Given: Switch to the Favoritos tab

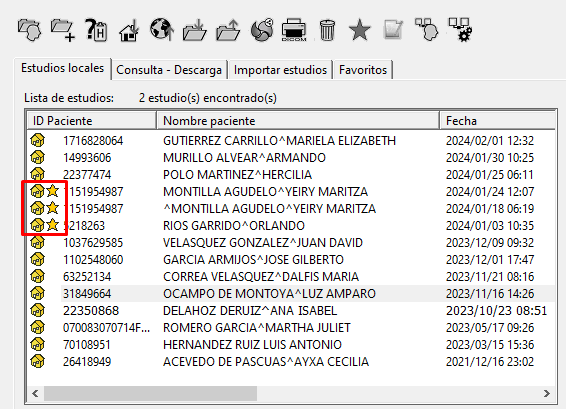Looking at the screenshot, I should [x=363, y=70].
